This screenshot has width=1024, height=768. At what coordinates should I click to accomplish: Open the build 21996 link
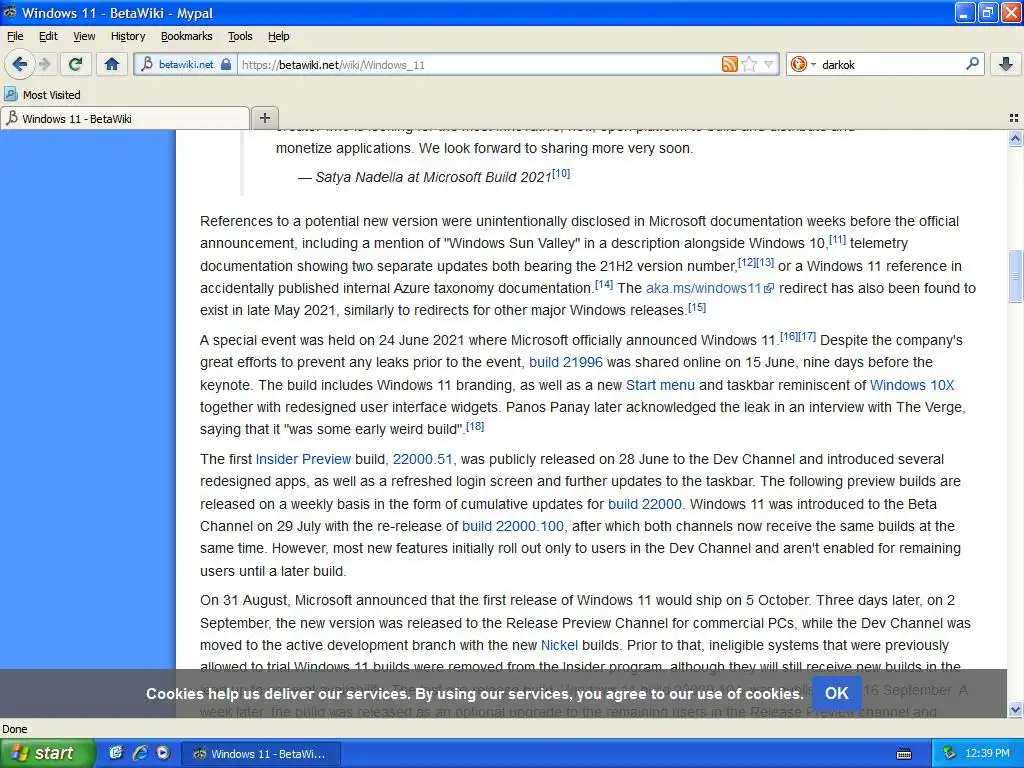(x=566, y=362)
